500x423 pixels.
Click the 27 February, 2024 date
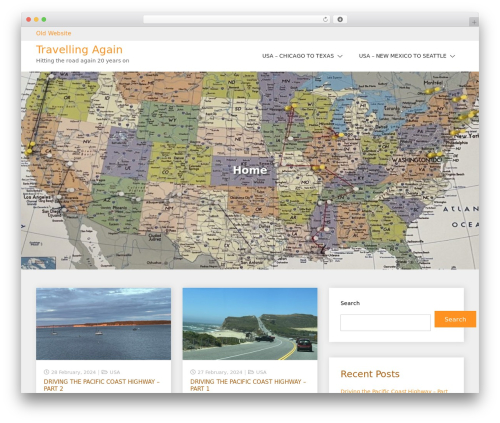point(220,372)
